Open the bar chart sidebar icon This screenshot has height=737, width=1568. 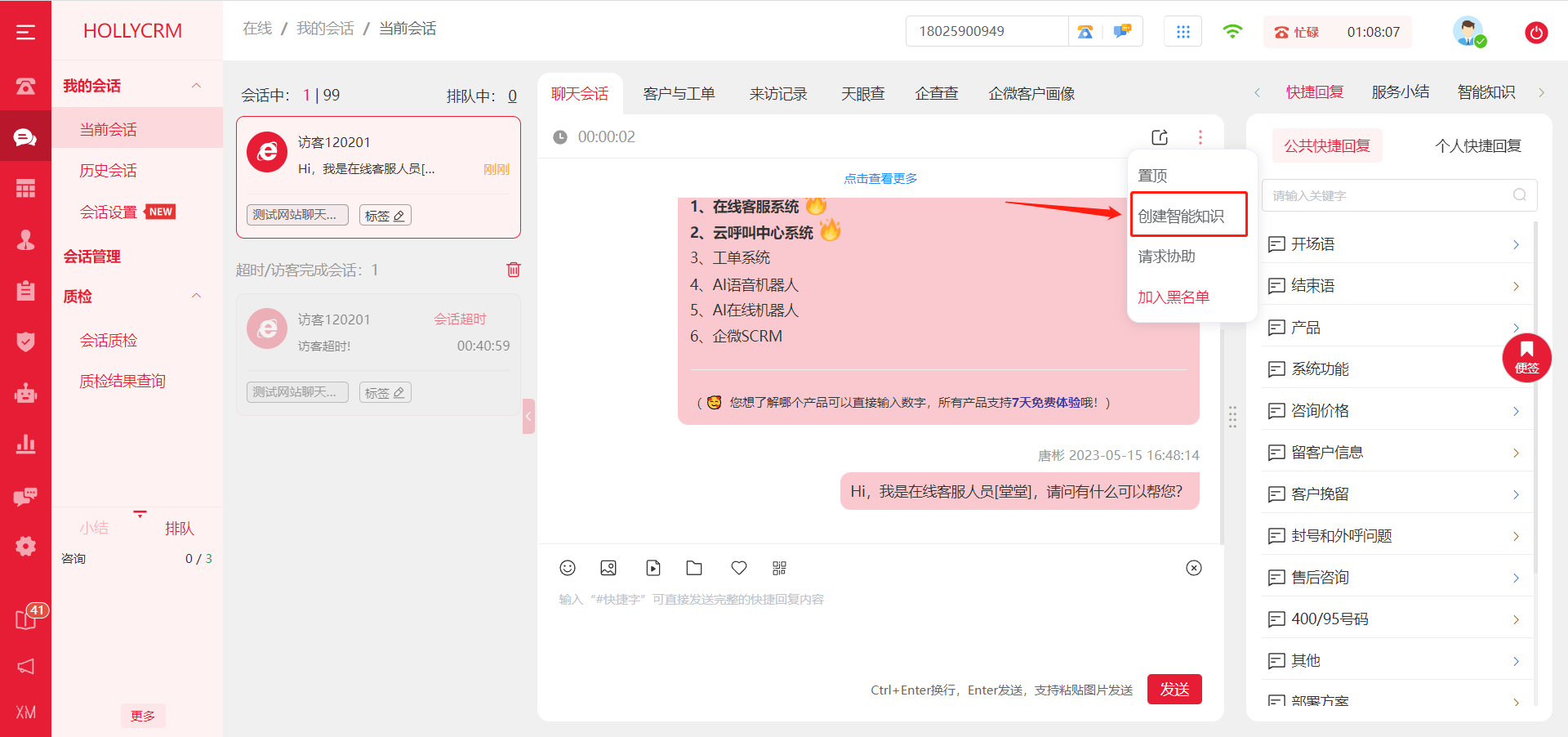pyautogui.click(x=25, y=444)
